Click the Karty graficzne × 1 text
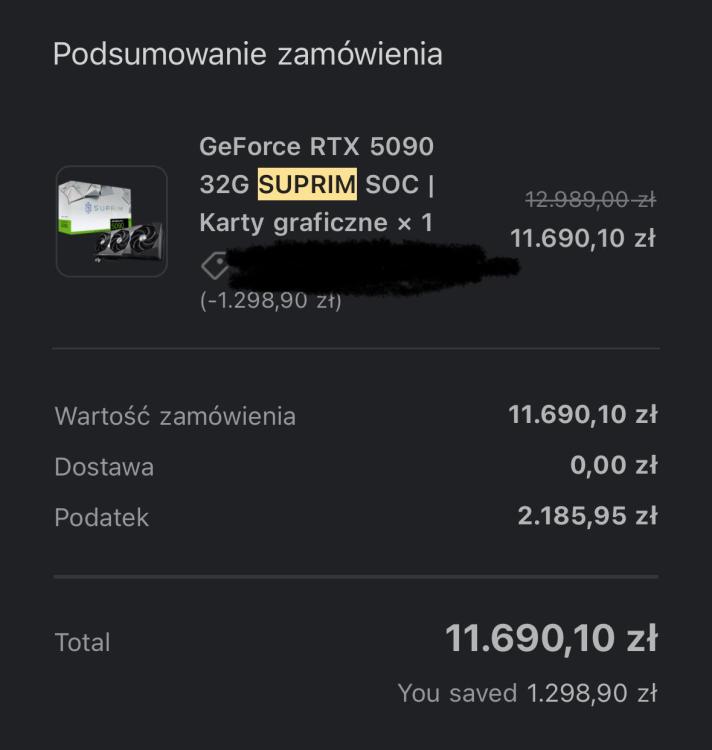Viewport: 712px width, 750px height. click(x=316, y=222)
